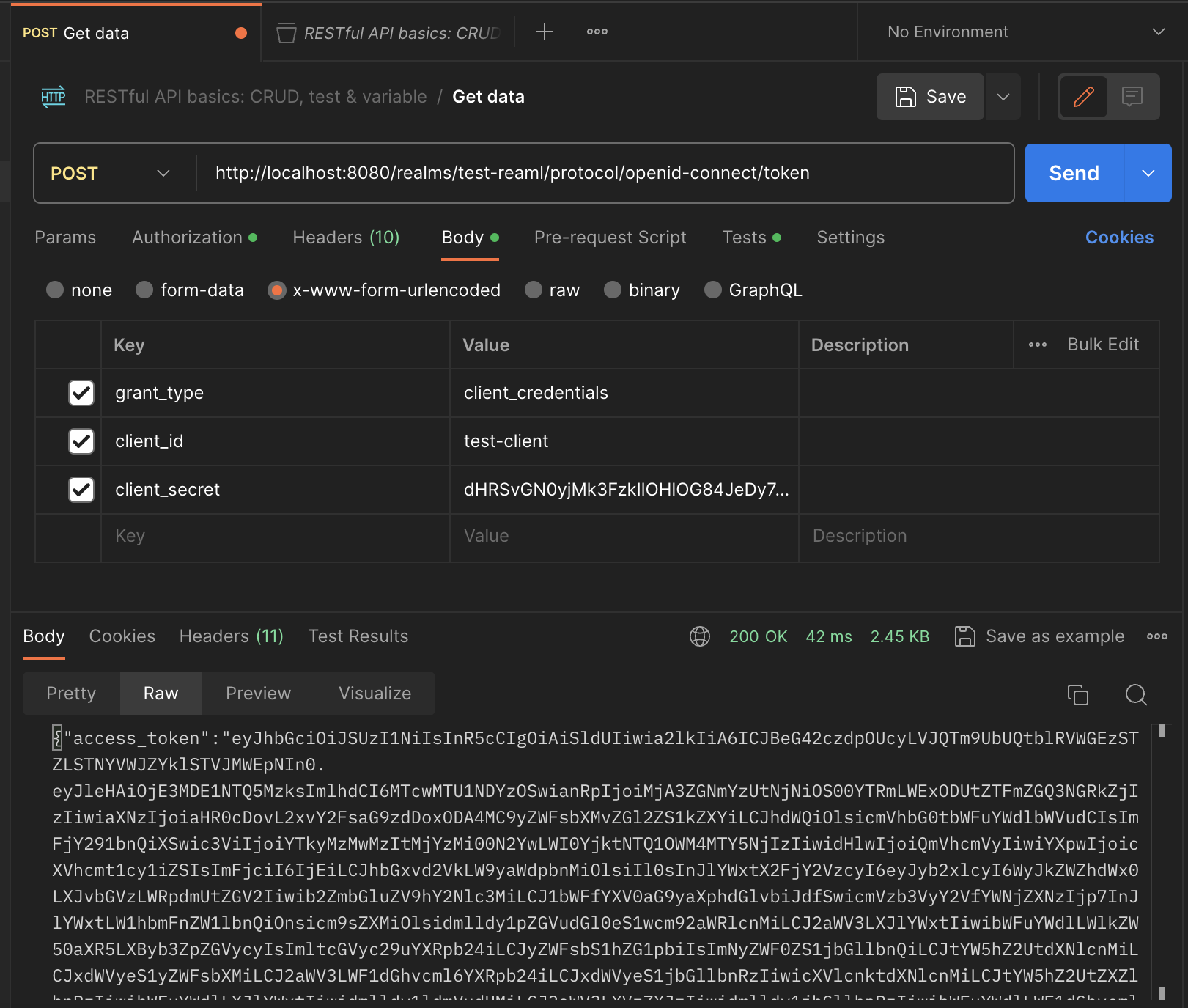This screenshot has width=1188, height=1008.
Task: Click the Send button
Action: coord(1073,173)
